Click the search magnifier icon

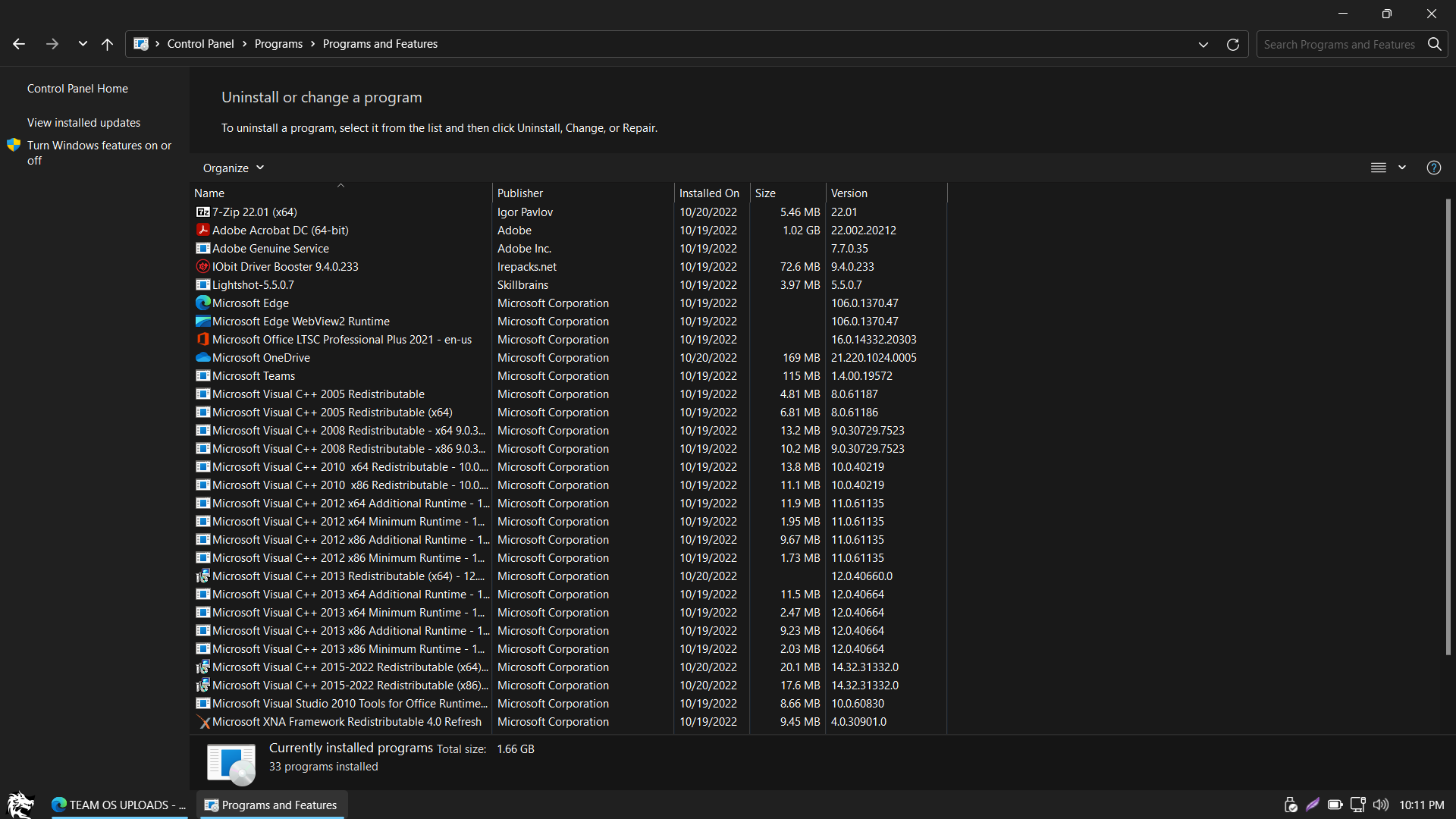click(1434, 44)
